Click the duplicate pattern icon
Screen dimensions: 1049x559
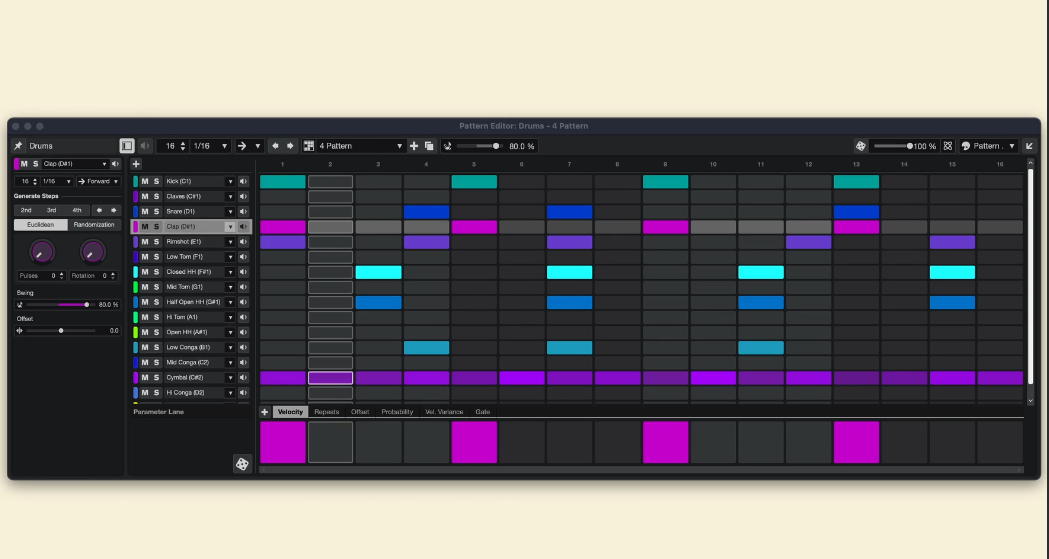(429, 146)
